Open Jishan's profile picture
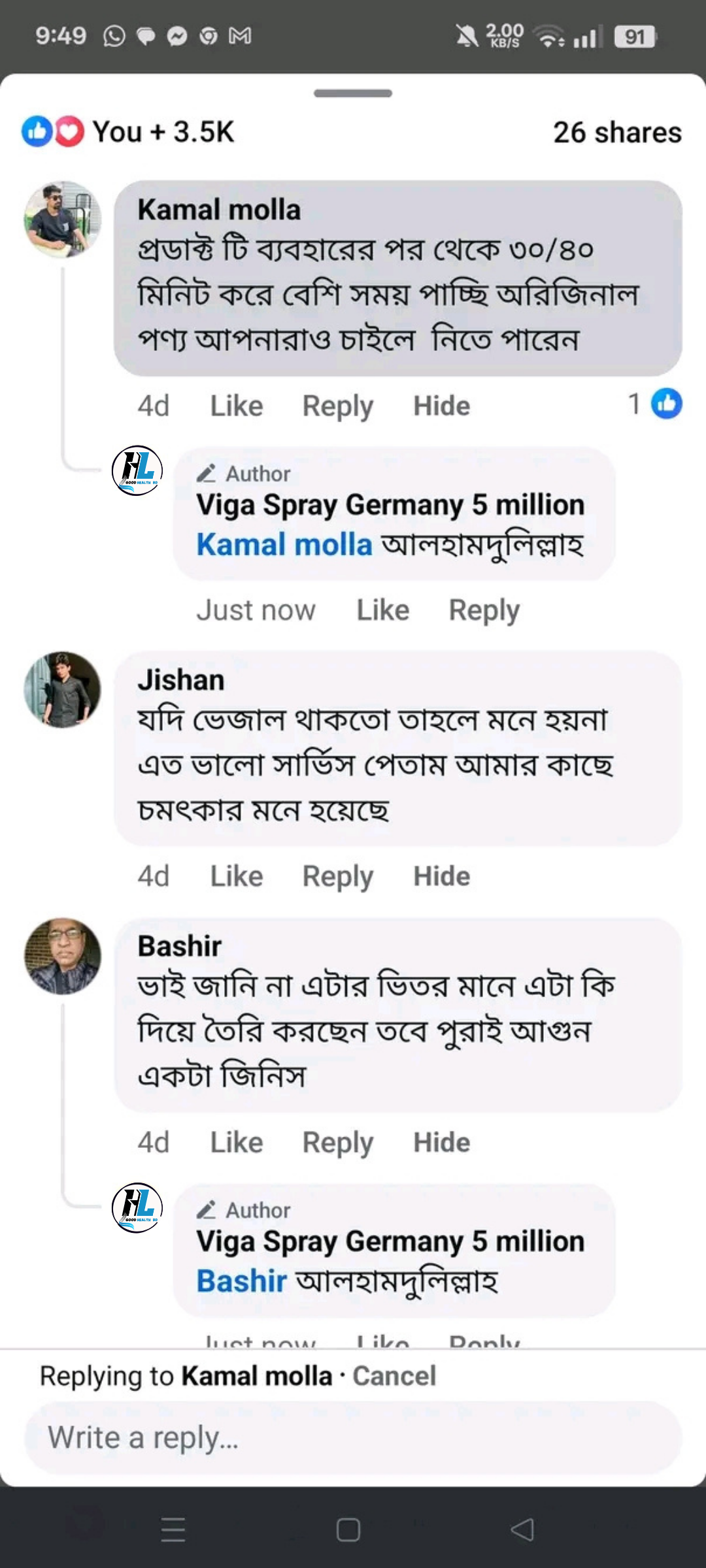 click(63, 689)
